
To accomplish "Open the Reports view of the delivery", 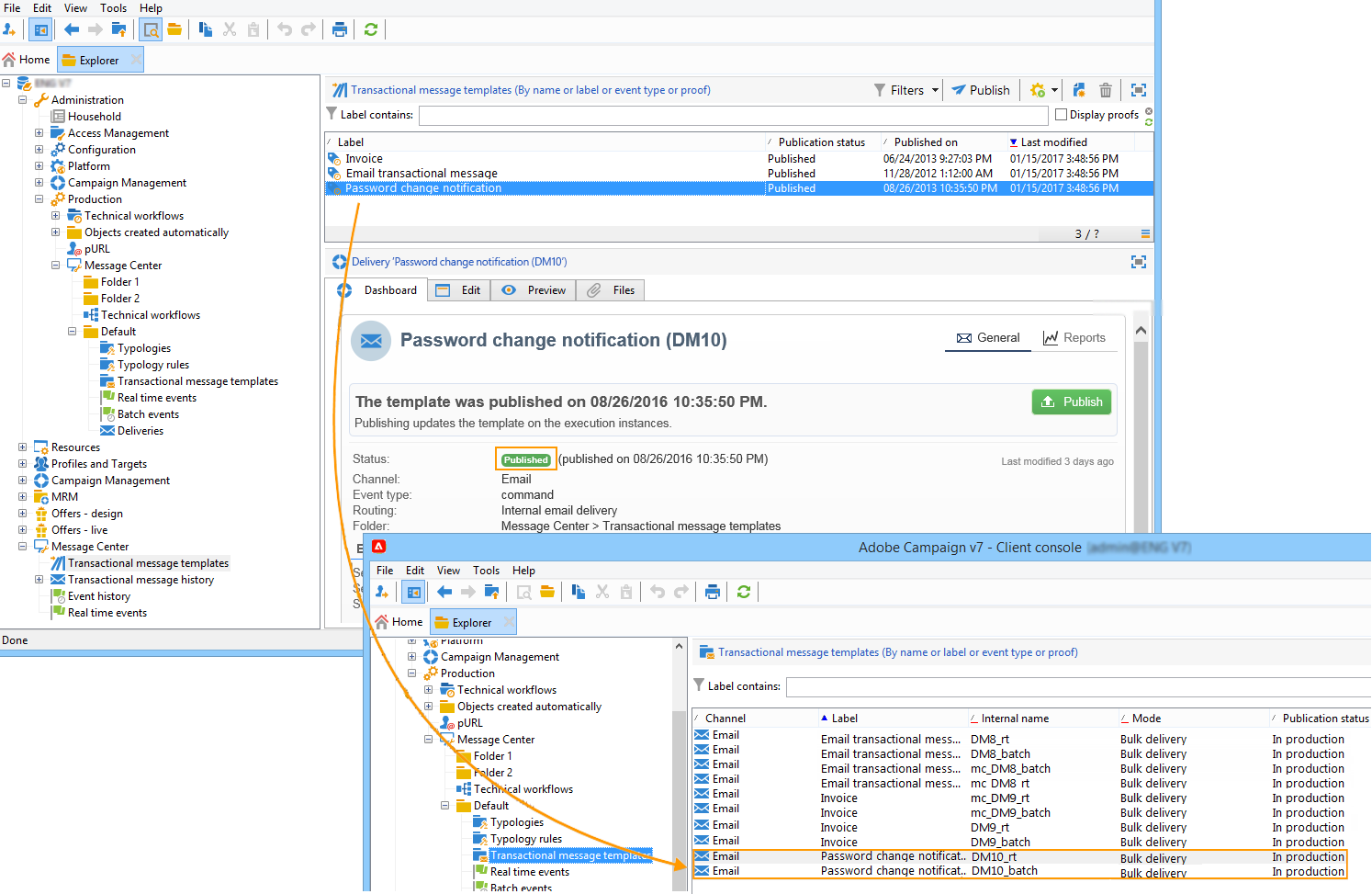I will point(1074,338).
